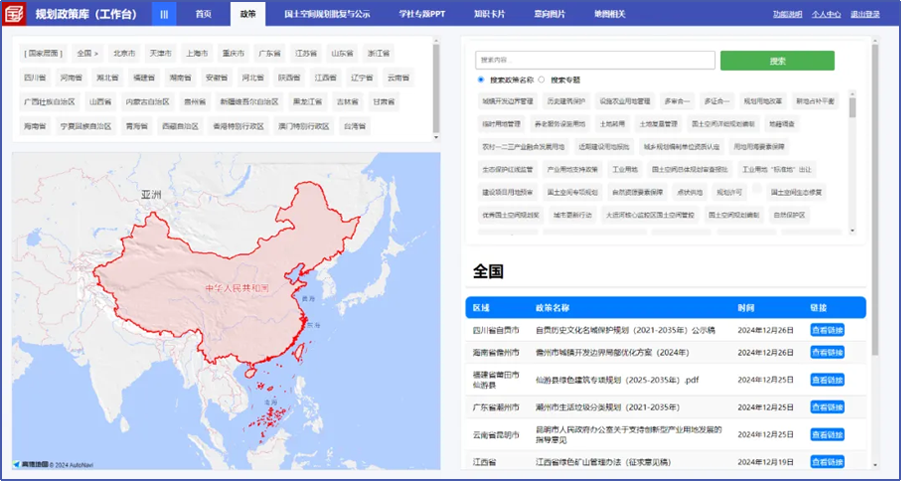
Task: Select 北京市 region tag
Action: click(x=124, y=53)
